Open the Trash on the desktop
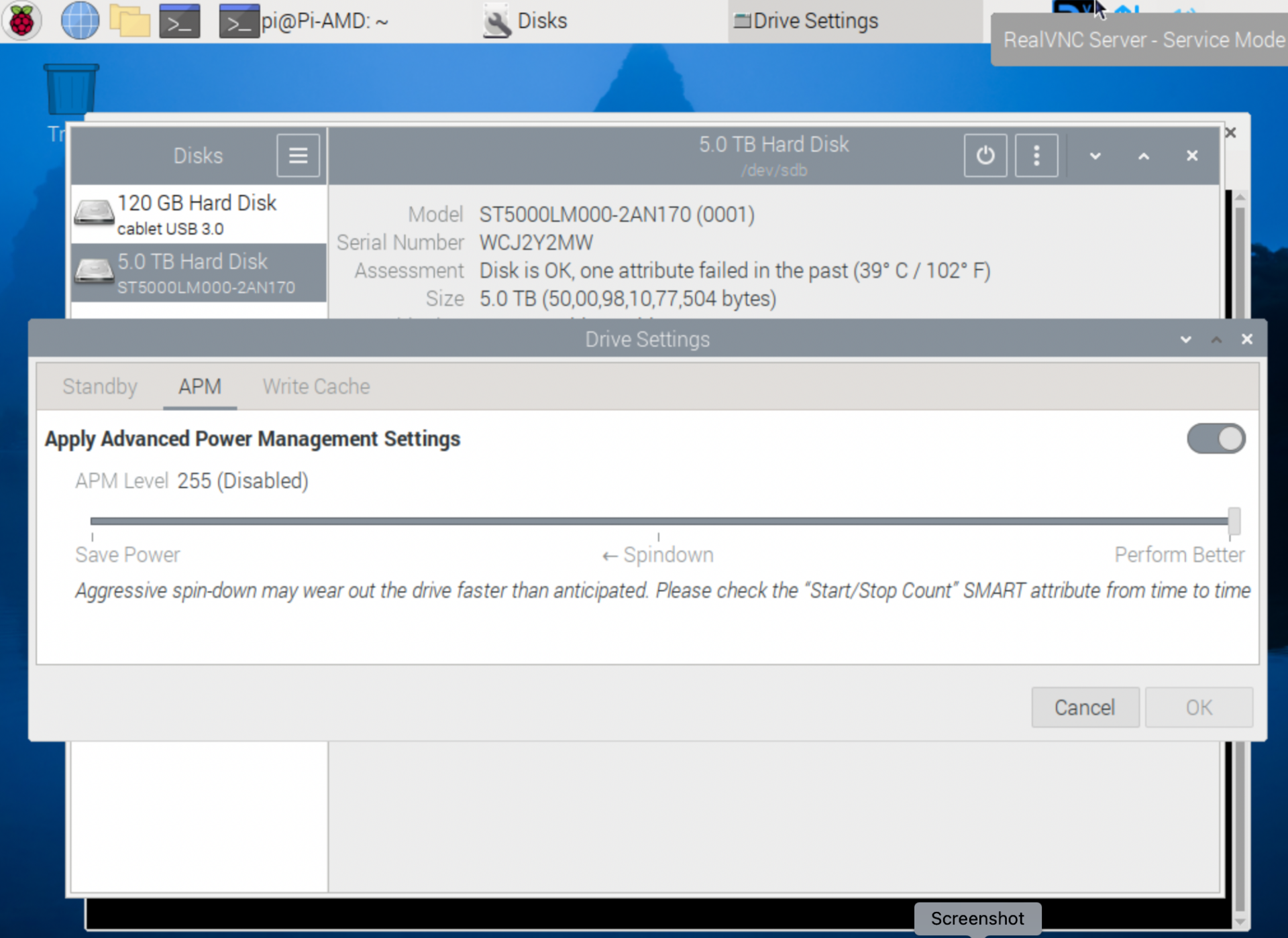This screenshot has width=1288, height=938. (x=70, y=87)
